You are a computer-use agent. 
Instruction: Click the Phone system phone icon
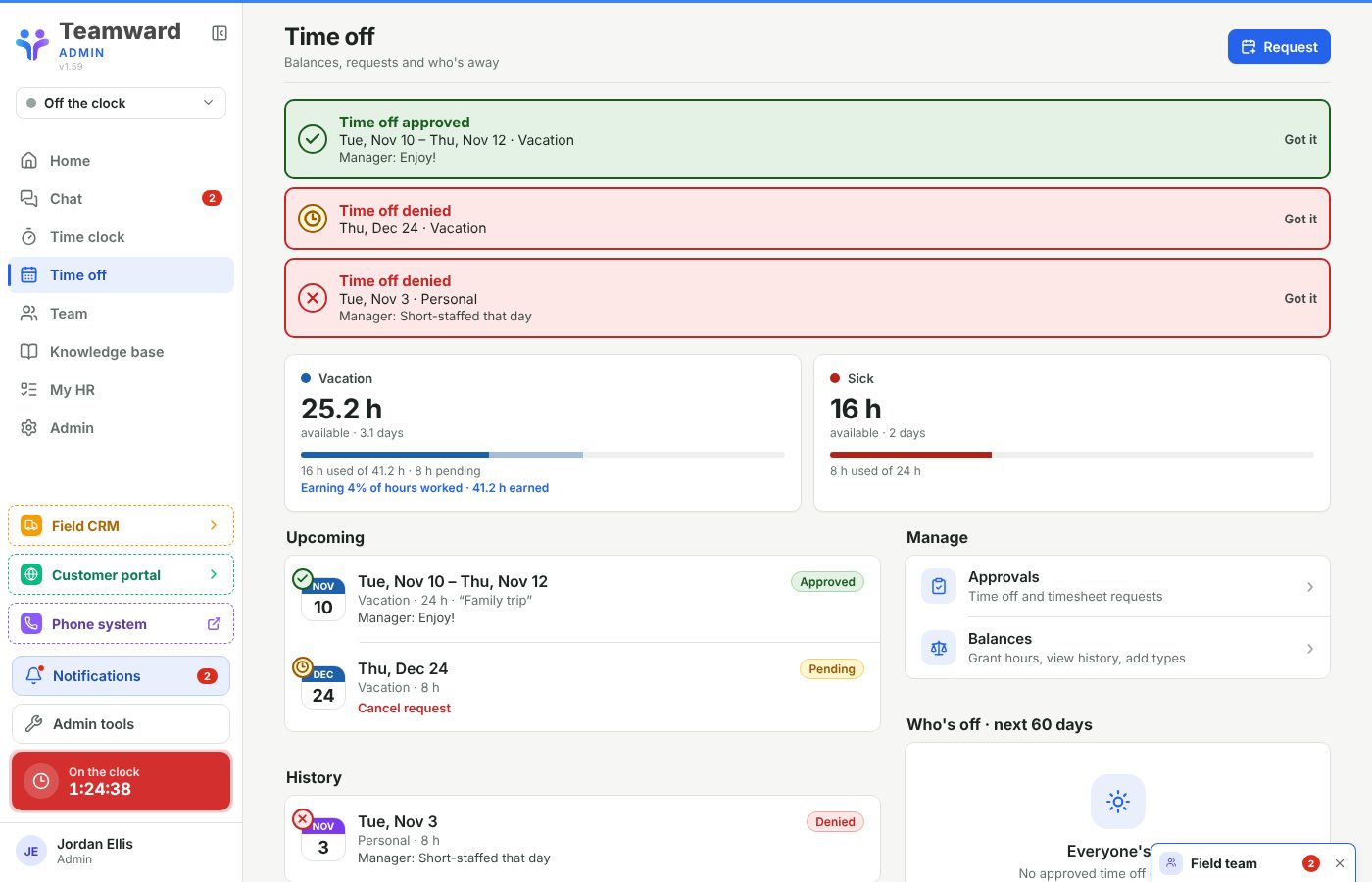(31, 624)
